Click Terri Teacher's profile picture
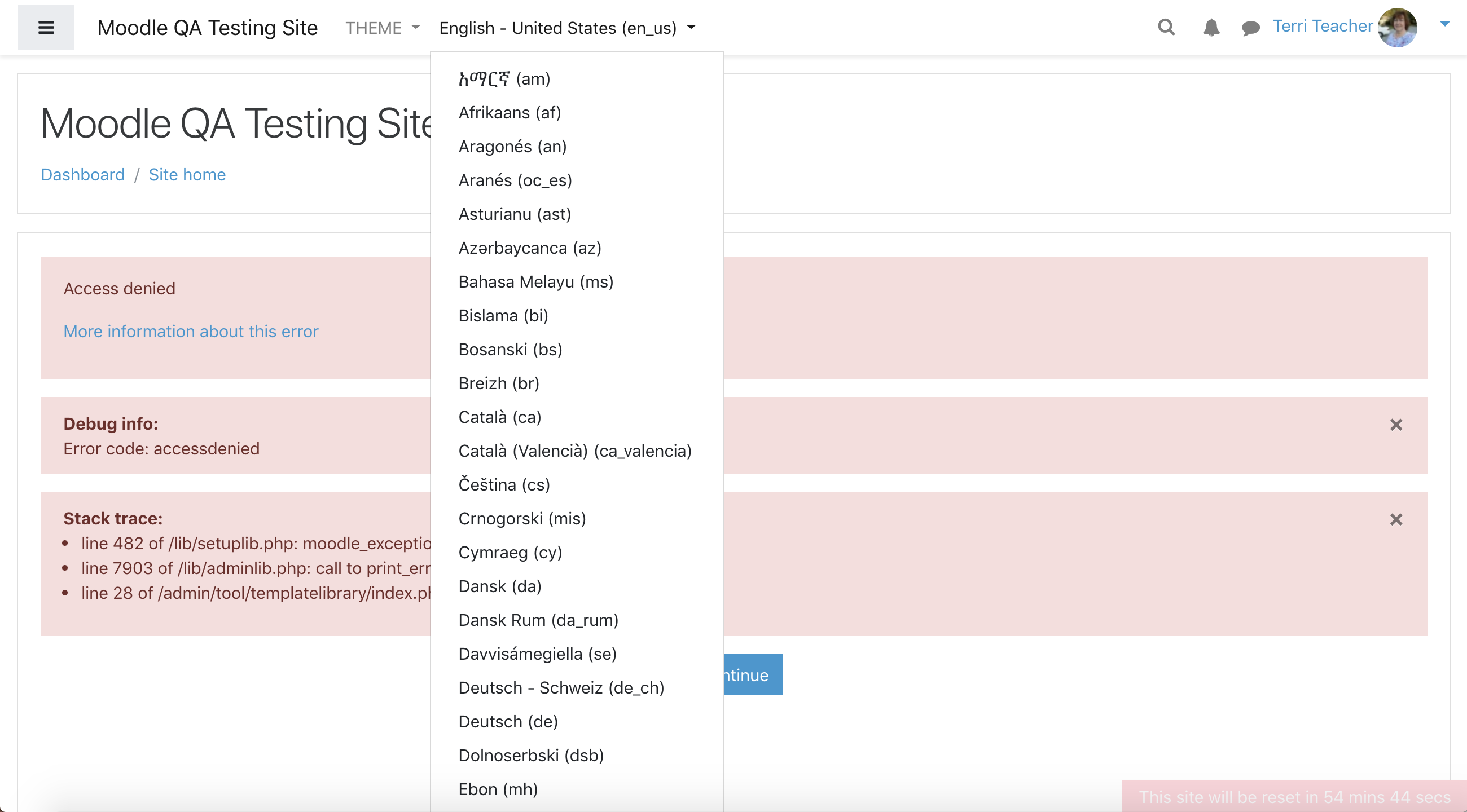The width and height of the screenshot is (1467, 812). pos(1397,27)
